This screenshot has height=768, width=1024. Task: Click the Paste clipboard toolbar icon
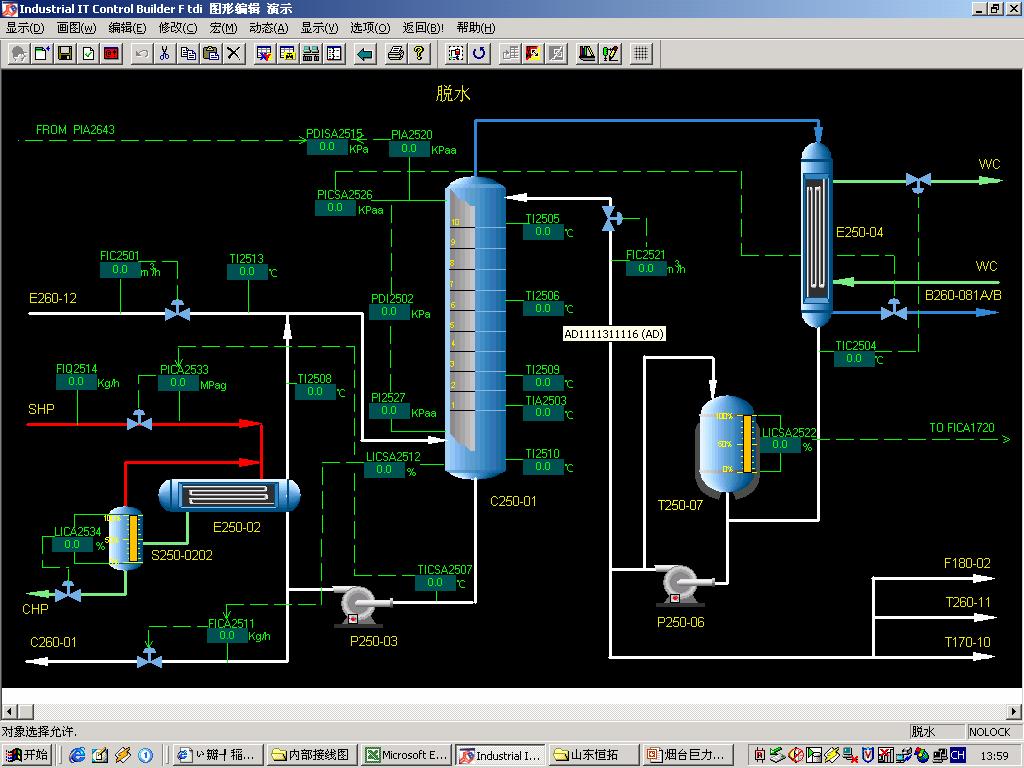[x=211, y=53]
